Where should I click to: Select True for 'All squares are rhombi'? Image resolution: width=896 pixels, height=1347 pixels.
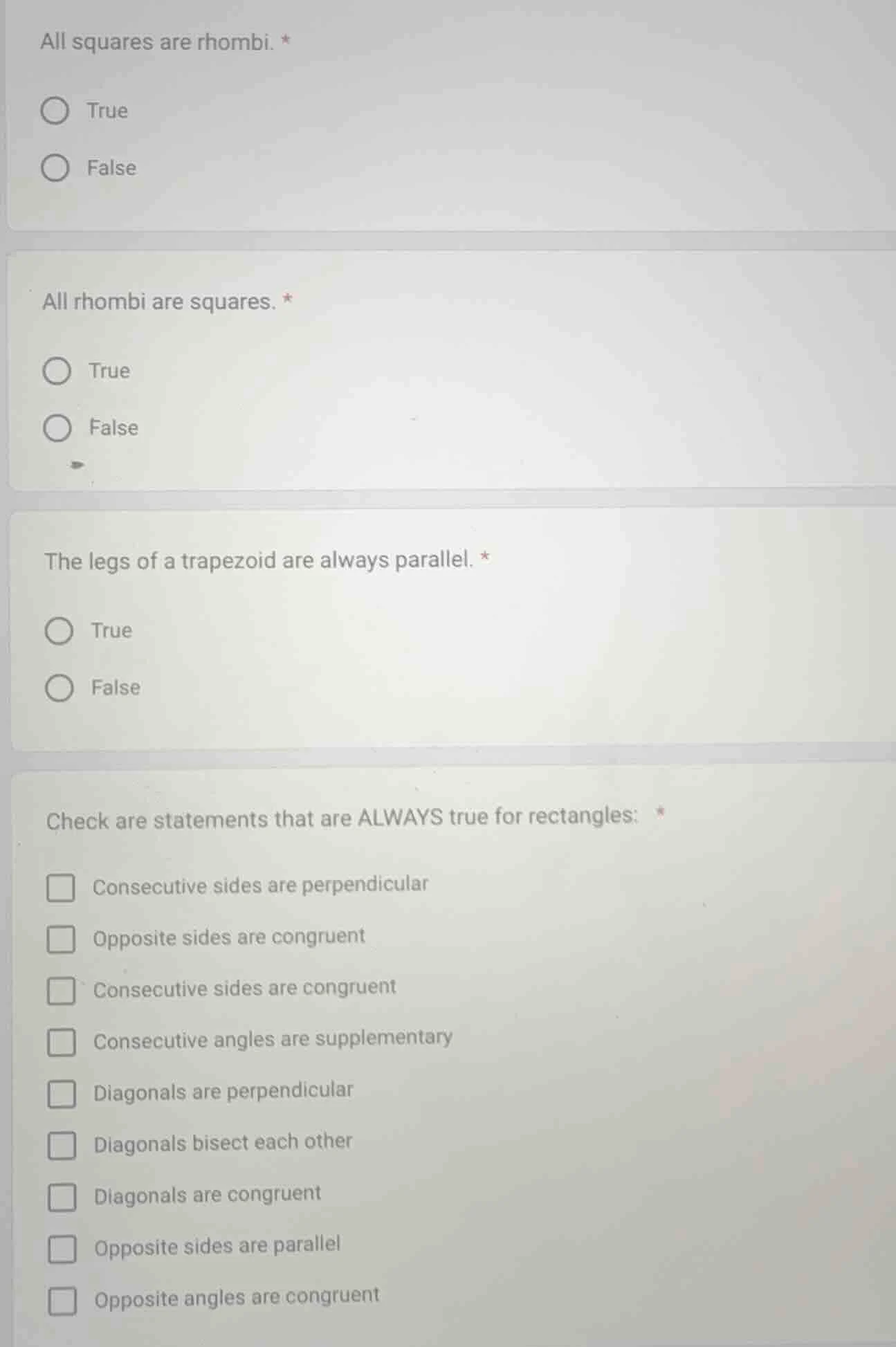pyautogui.click(x=55, y=111)
